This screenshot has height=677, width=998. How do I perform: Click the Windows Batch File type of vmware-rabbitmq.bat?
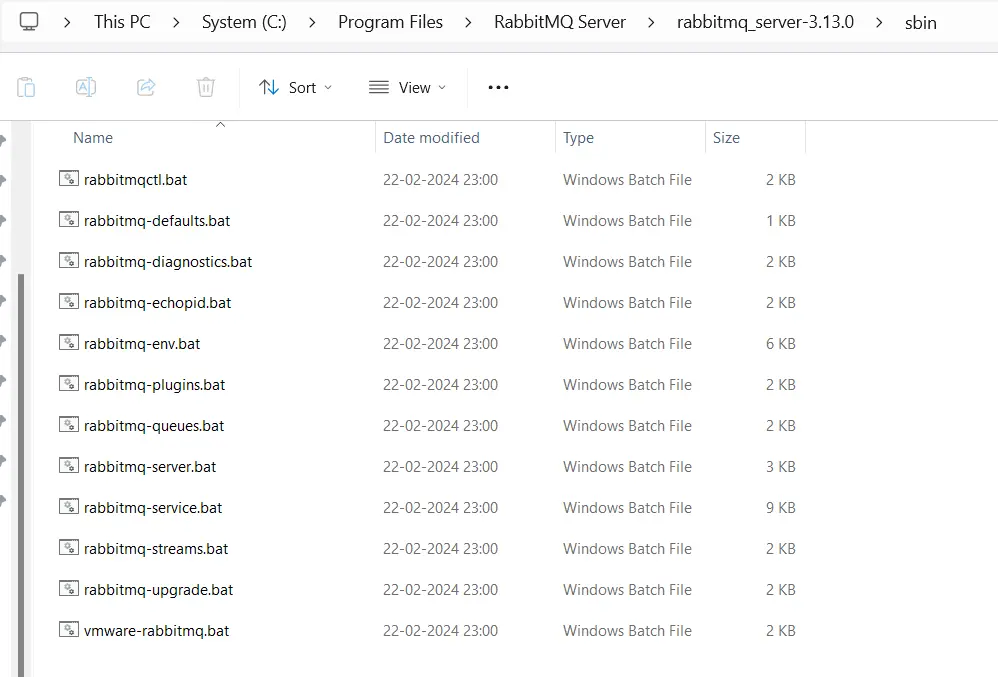(627, 631)
